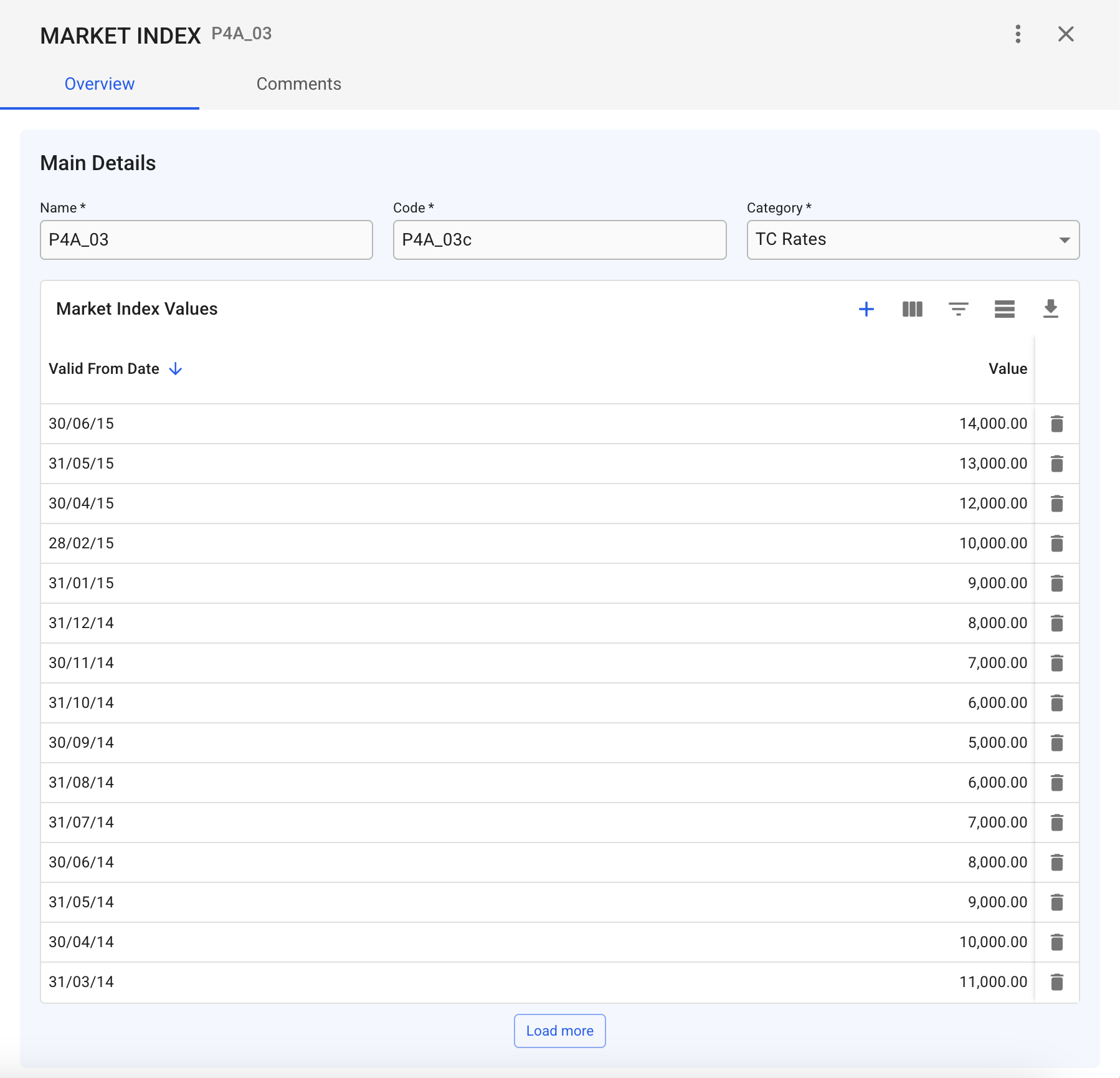Remove the 31/12/14 entry via trash icon
Viewport: 1120px width, 1078px height.
[1056, 623]
